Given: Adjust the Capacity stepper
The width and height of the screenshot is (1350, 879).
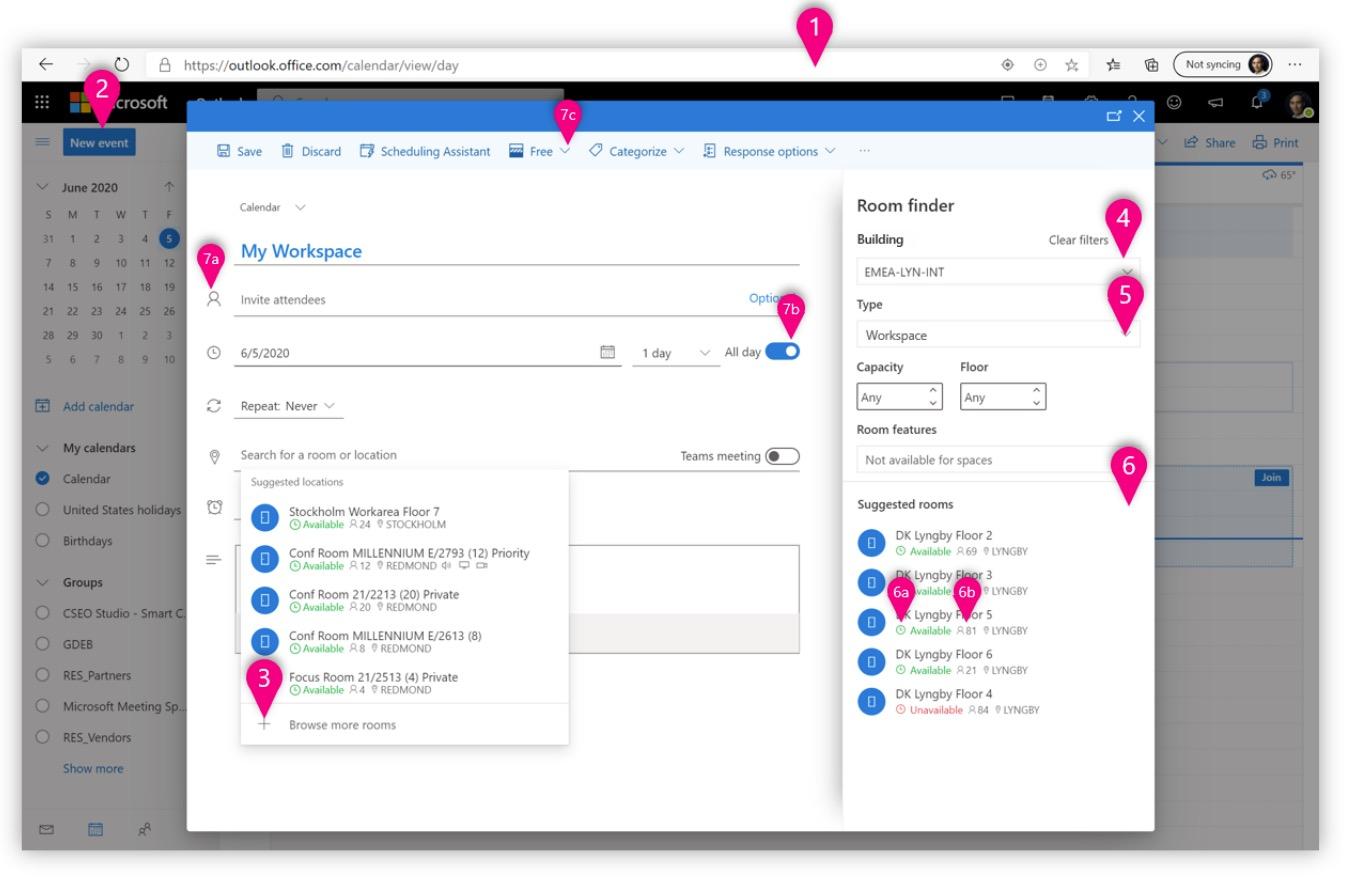Looking at the screenshot, I should click(x=934, y=397).
